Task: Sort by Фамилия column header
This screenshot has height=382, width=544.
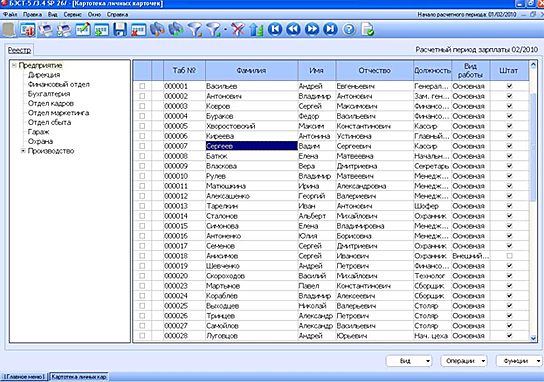Action: click(252, 70)
